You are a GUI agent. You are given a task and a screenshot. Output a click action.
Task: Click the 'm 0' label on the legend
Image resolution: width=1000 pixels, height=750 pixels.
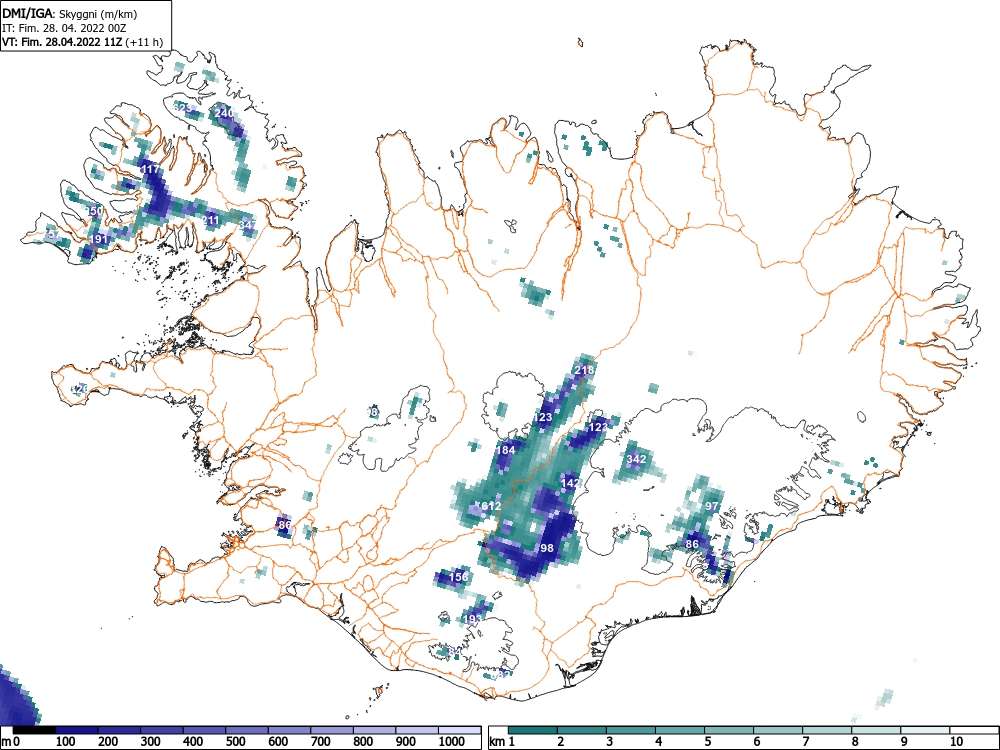coord(11,742)
